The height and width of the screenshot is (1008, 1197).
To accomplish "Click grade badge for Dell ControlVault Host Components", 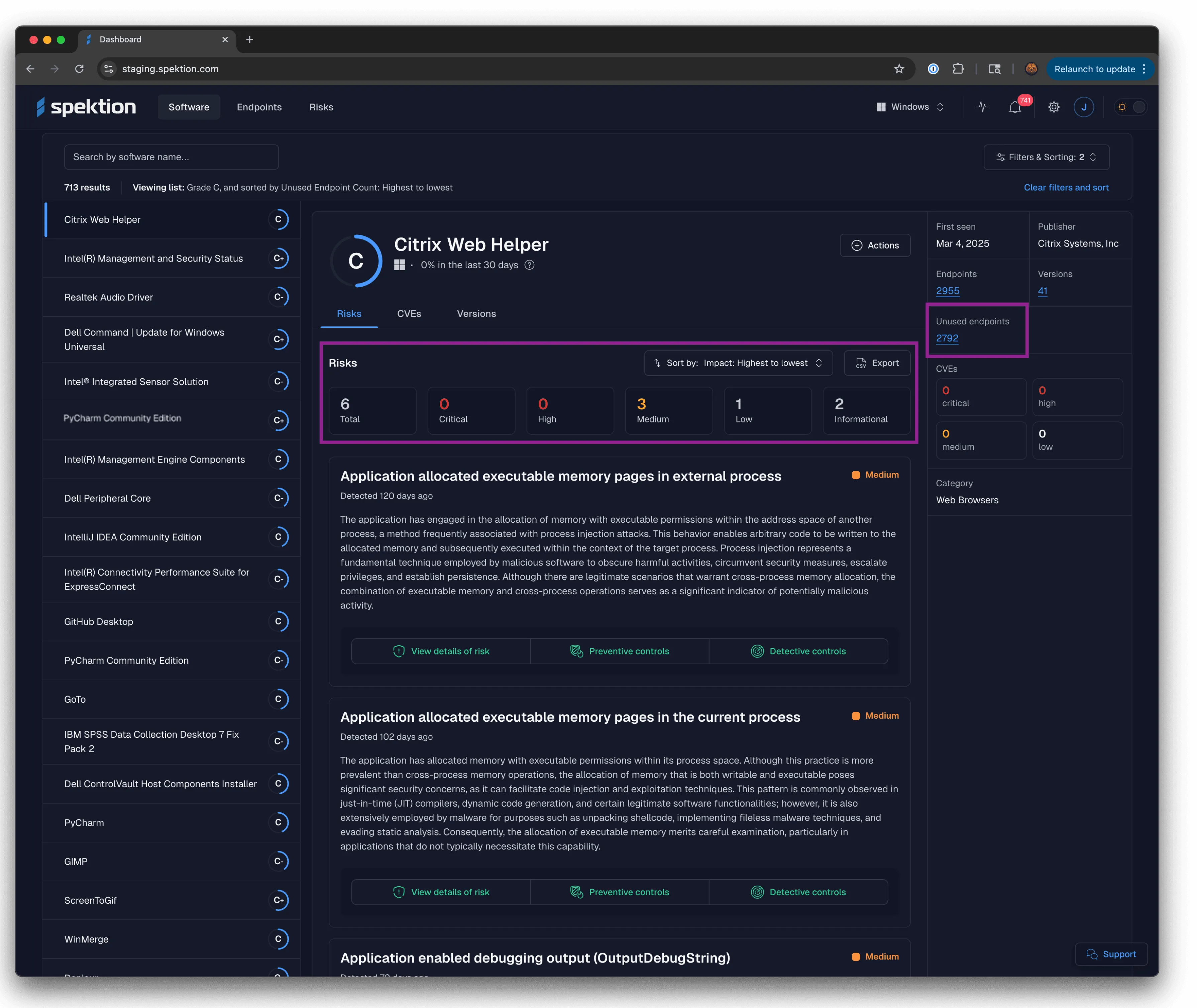I will coord(278,784).
